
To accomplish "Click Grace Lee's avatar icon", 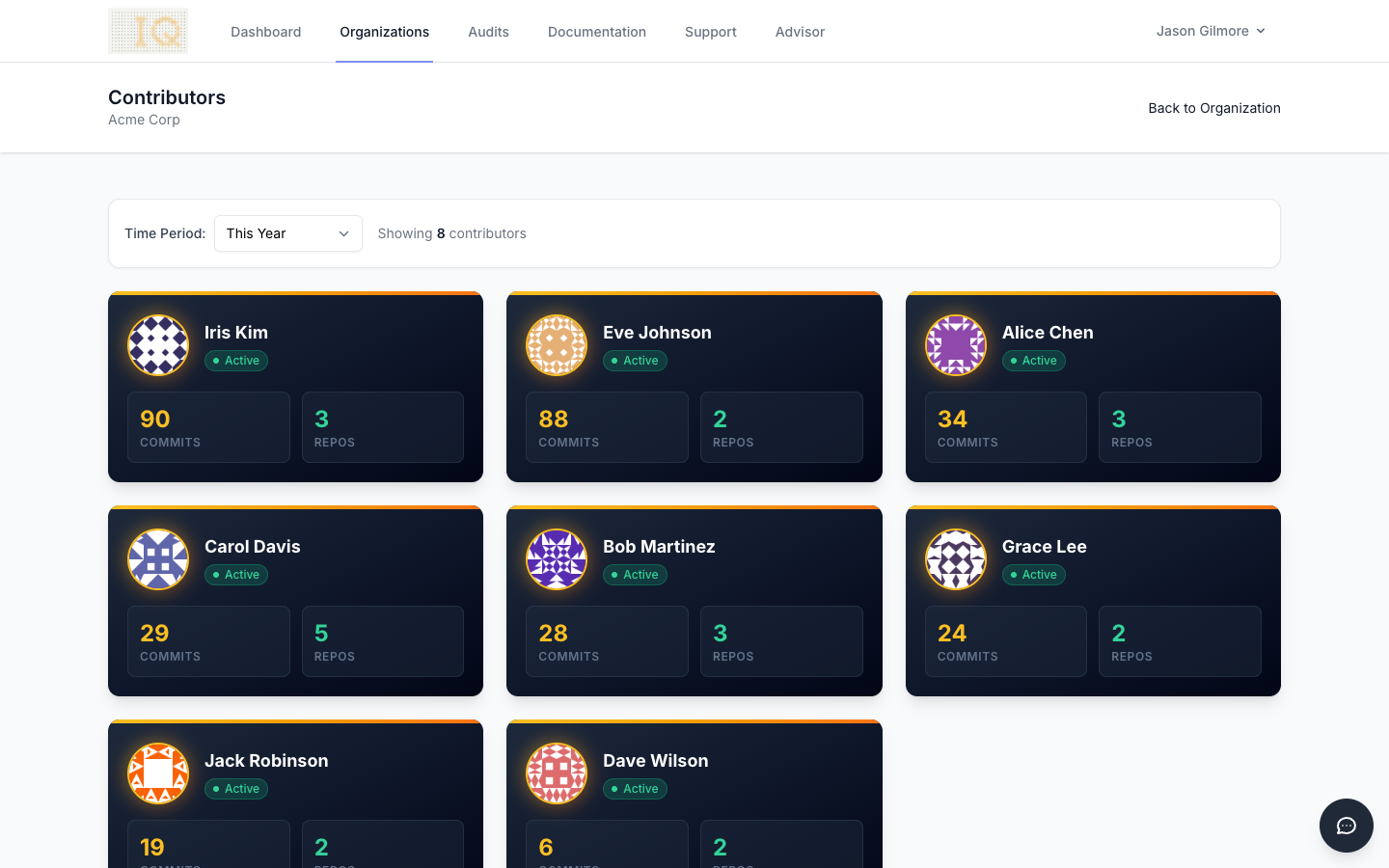I will [956, 559].
